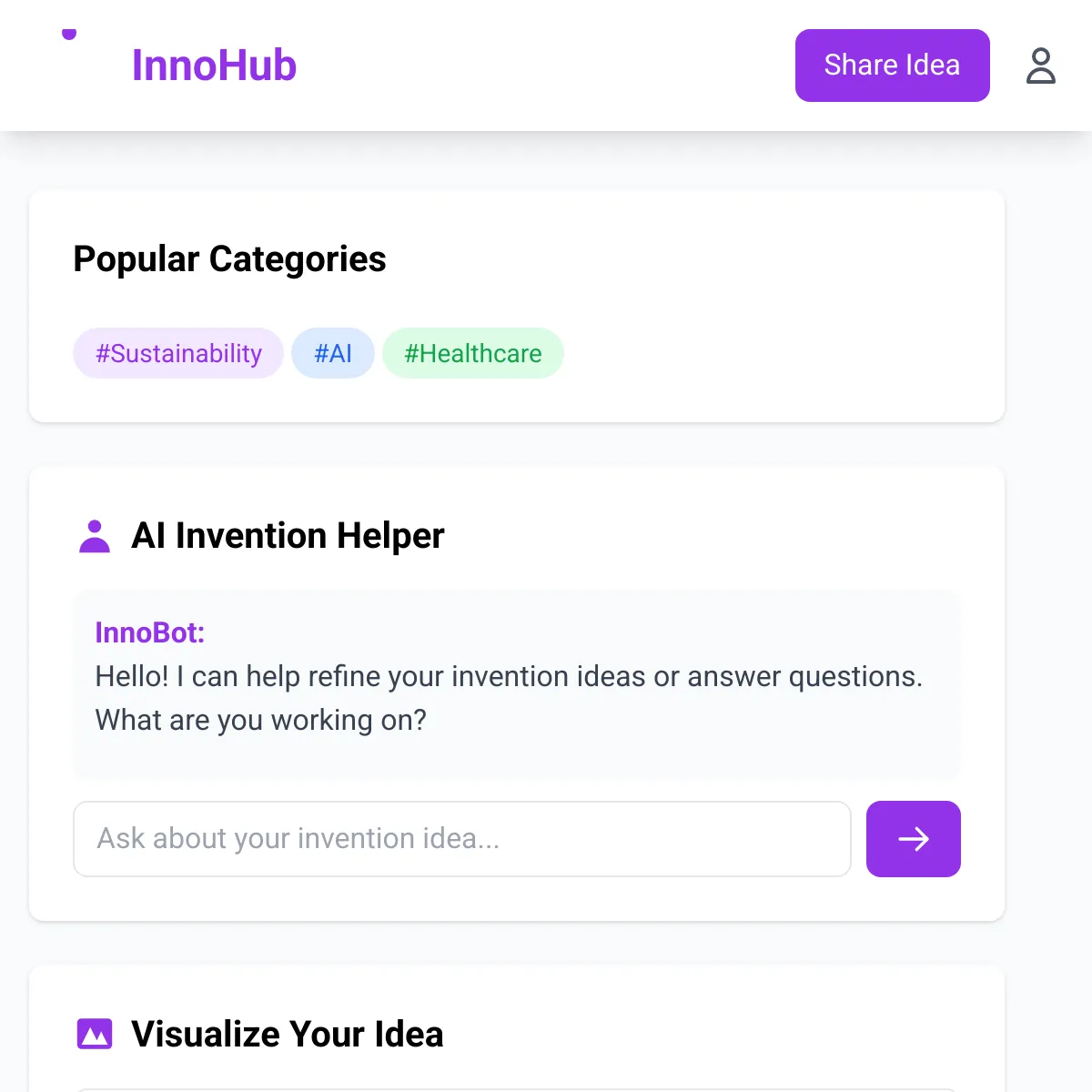Click the AI Invention Helper section title
The image size is (1092, 1092).
pyautogui.click(x=288, y=536)
